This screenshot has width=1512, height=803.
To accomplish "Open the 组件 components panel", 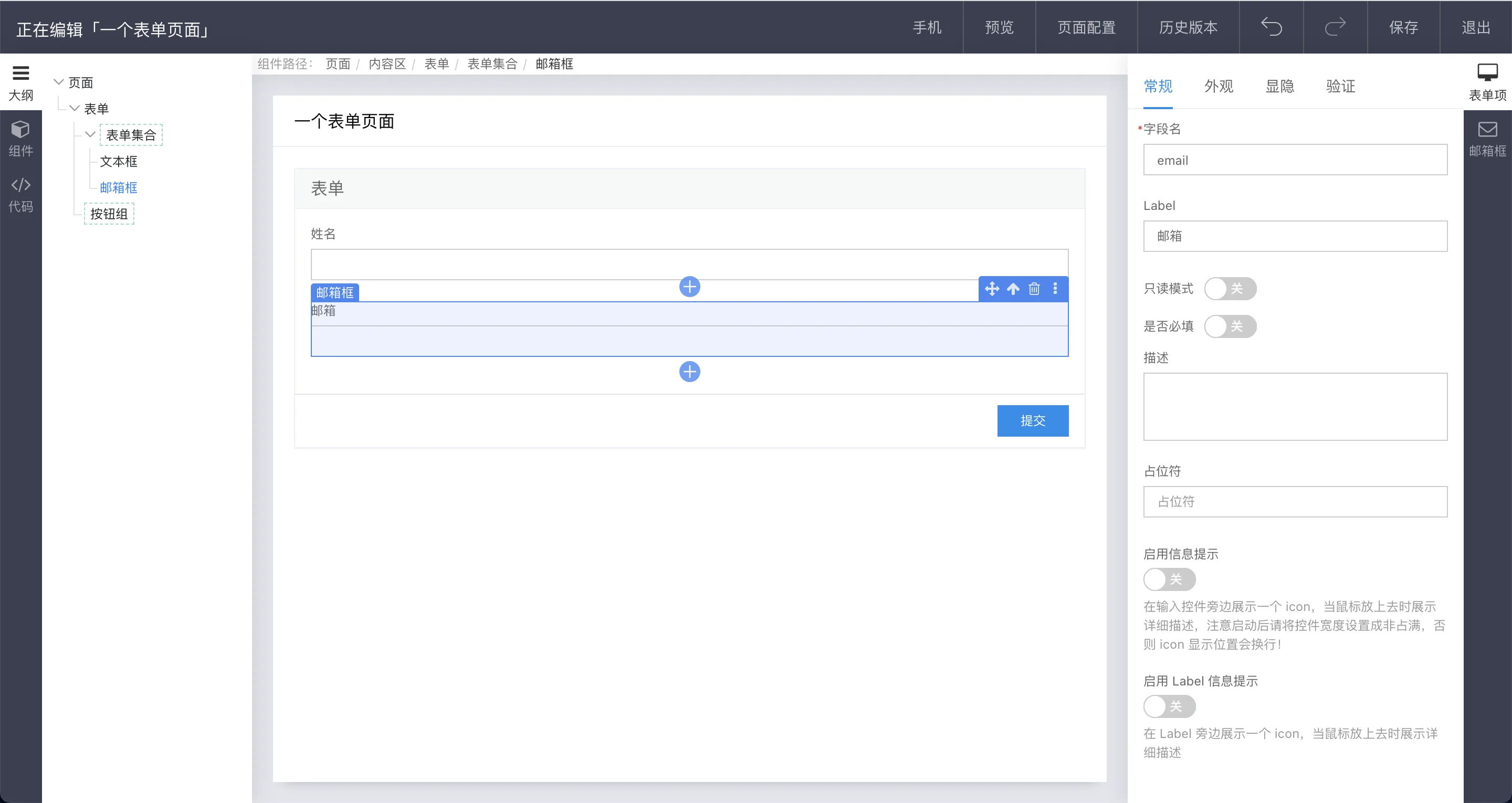I will (x=20, y=139).
